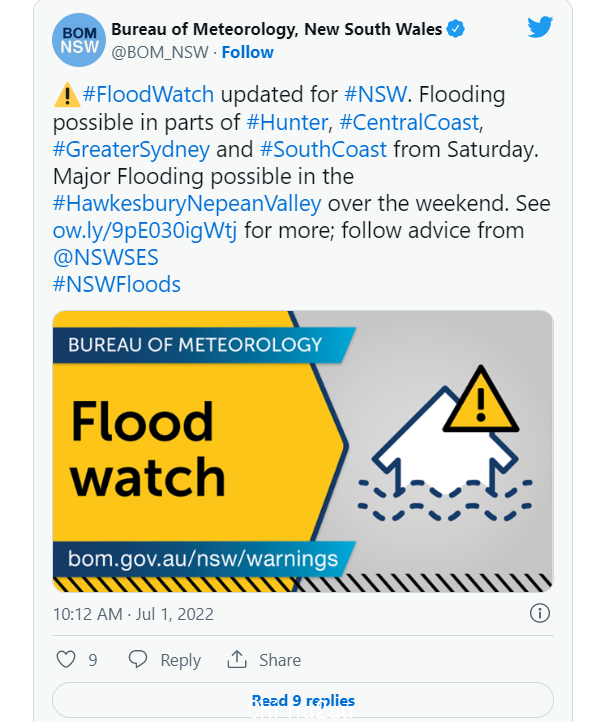Open the #FloodWatch hashtag

pyautogui.click(x=148, y=94)
